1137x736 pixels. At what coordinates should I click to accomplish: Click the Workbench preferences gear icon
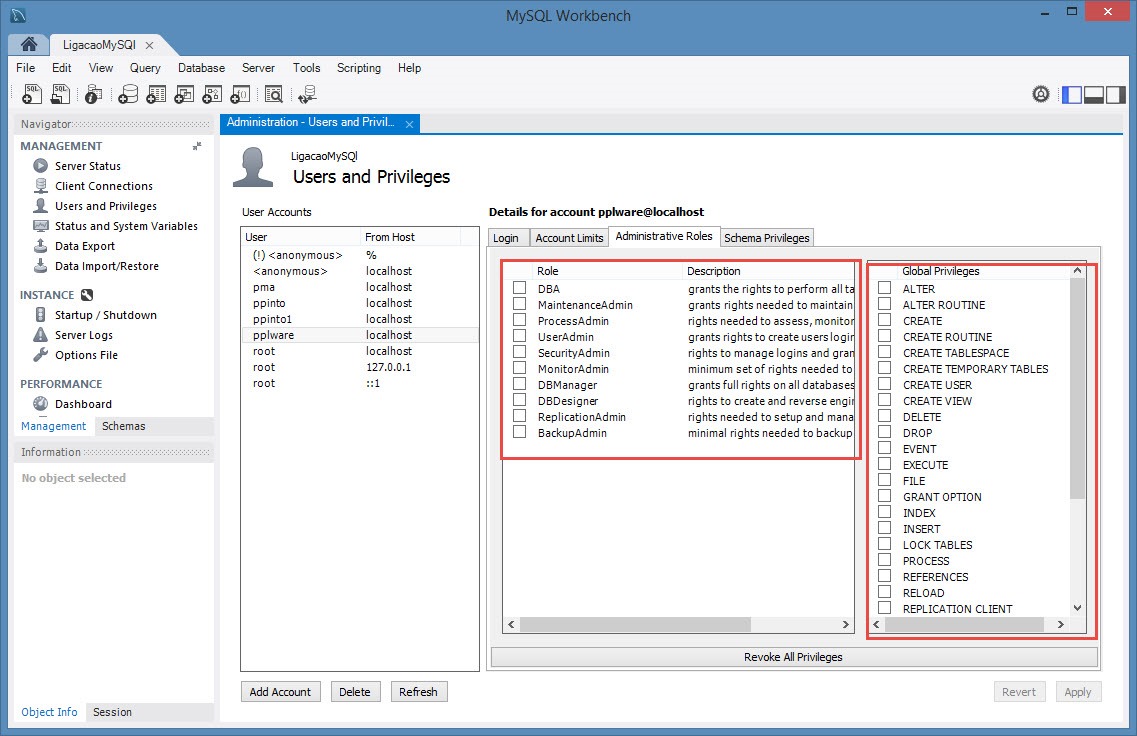click(x=1041, y=94)
